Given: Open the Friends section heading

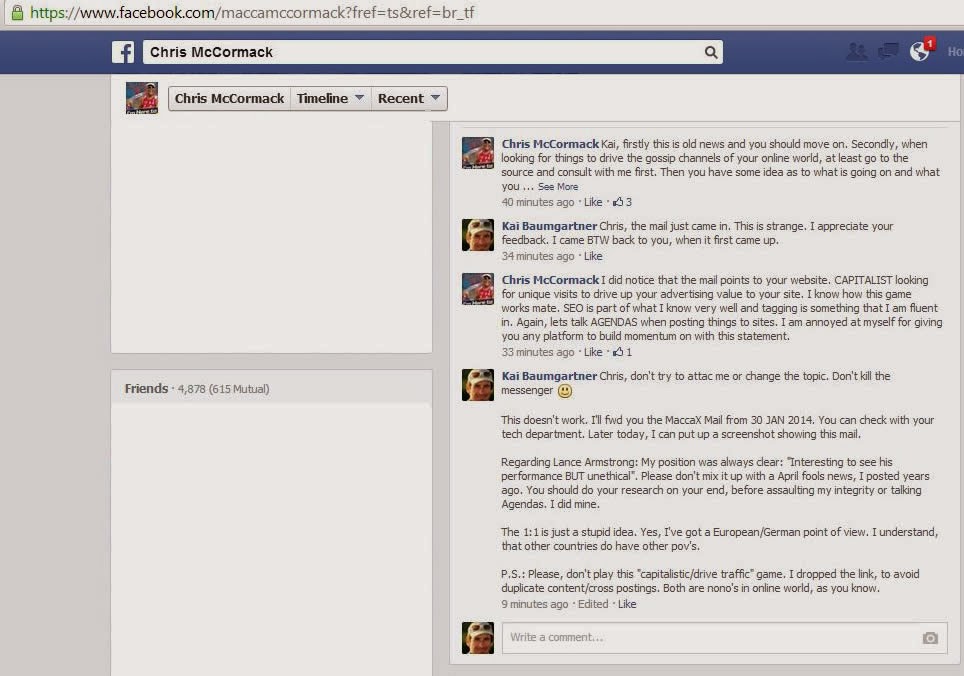Looking at the screenshot, I should click(x=146, y=388).
